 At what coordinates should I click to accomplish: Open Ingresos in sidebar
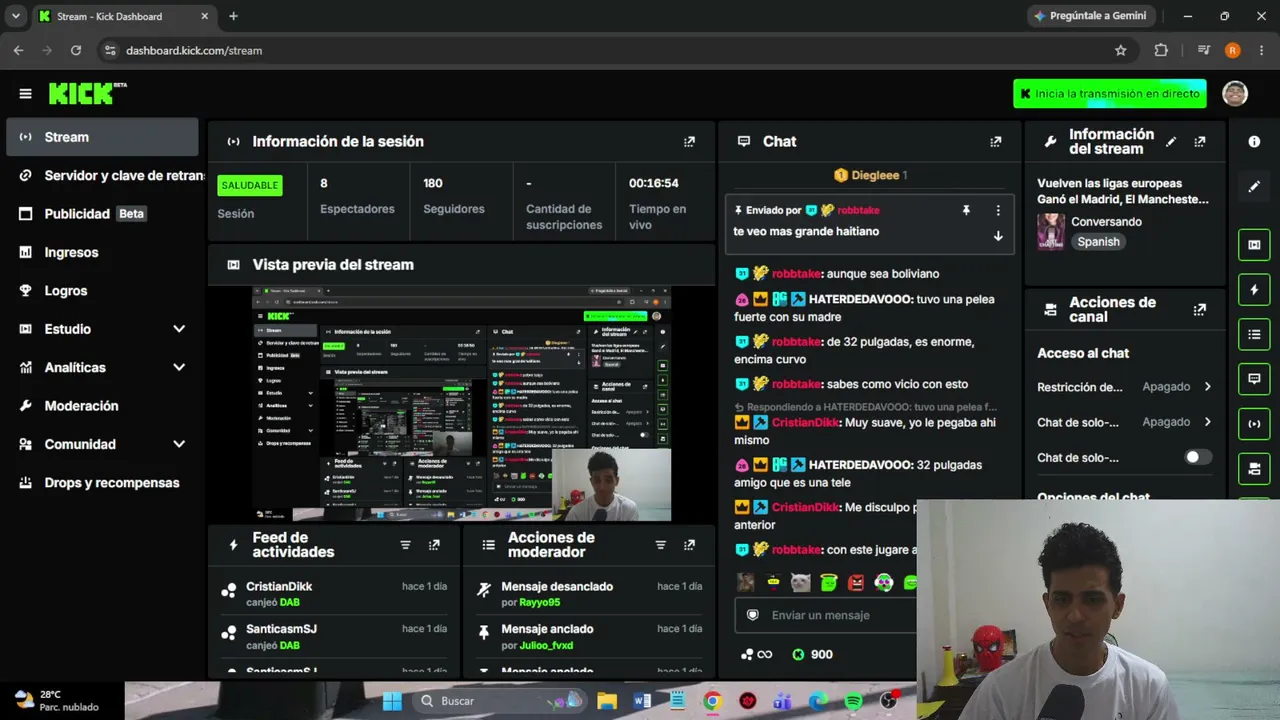click(x=102, y=252)
